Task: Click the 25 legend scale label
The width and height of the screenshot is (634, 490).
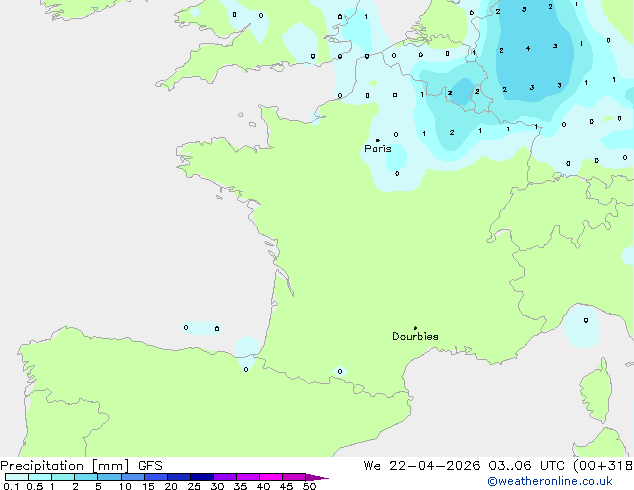Action: click(x=194, y=486)
